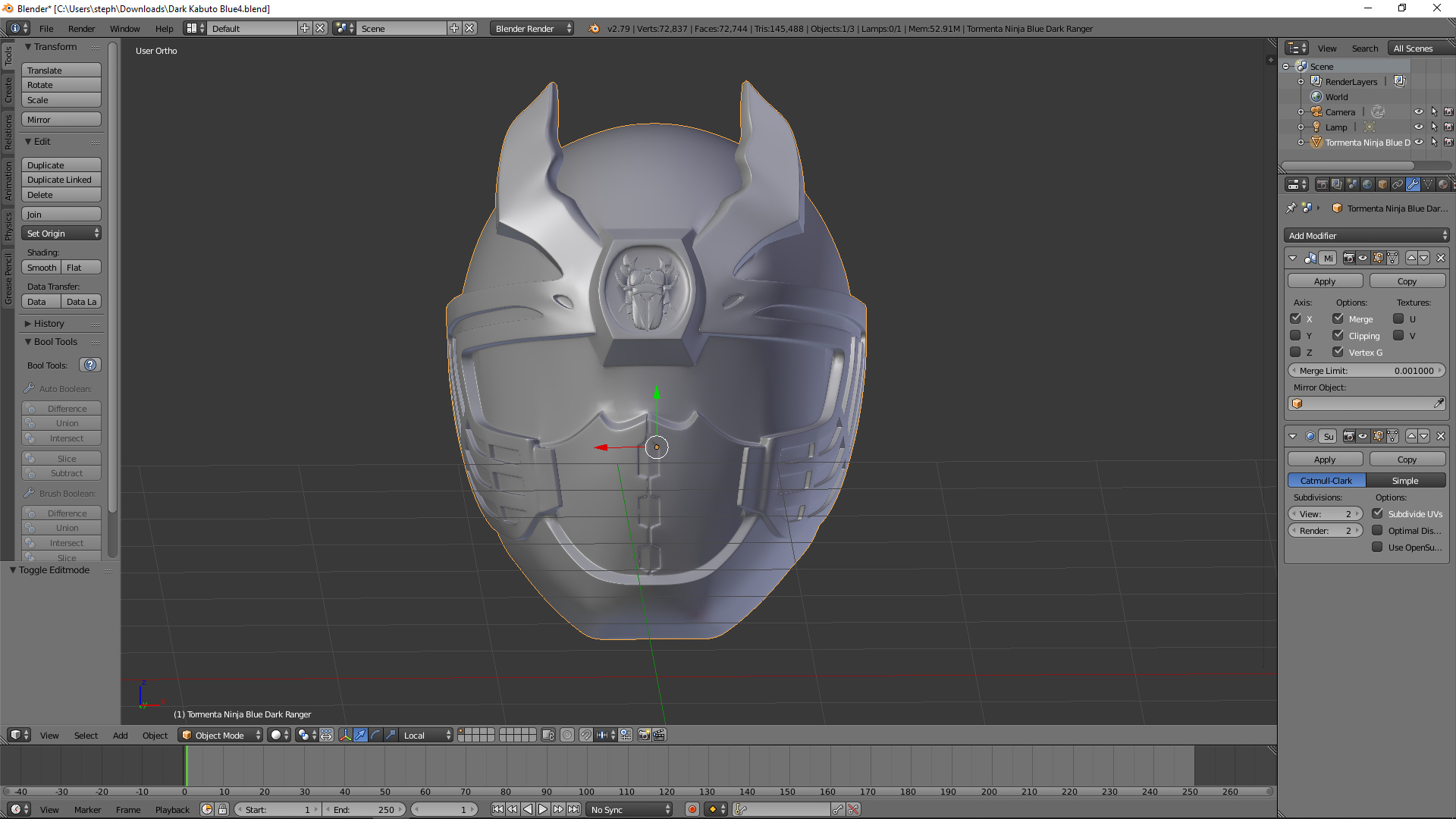1456x819 pixels.
Task: Click the OpenGL render animation clapper icon
Action: 659,735
